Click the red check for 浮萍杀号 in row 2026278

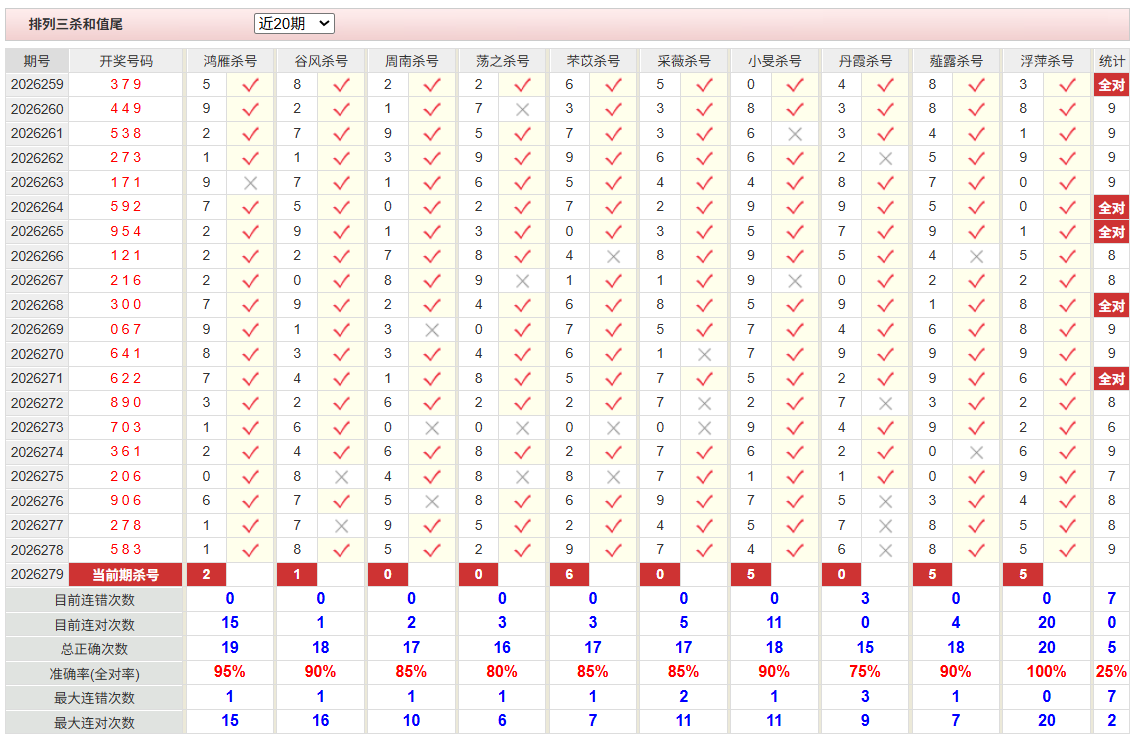[1067, 550]
